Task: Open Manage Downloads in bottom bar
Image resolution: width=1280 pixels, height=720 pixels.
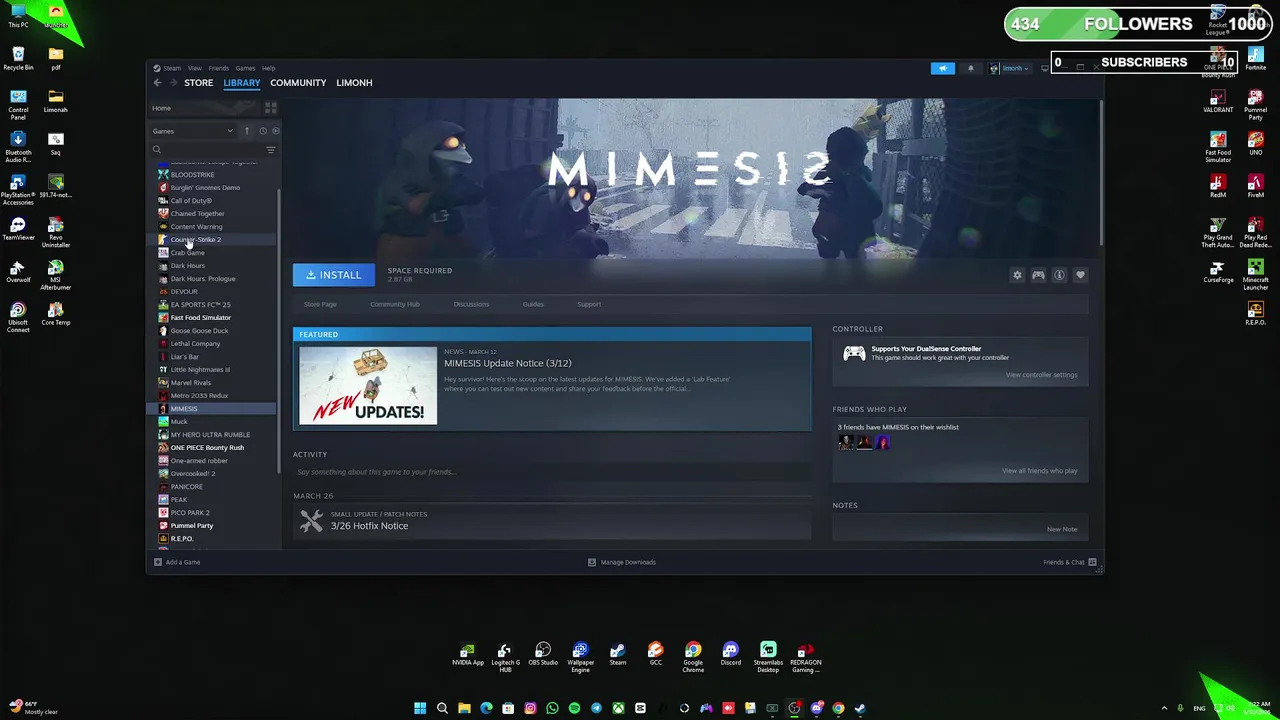Action: pyautogui.click(x=622, y=562)
